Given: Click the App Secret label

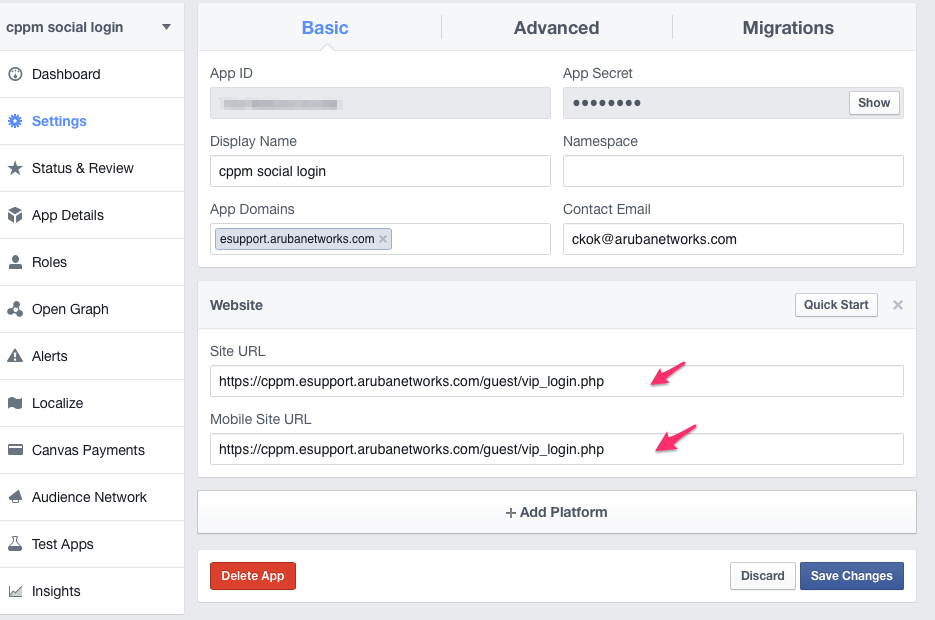Looking at the screenshot, I should [x=597, y=73].
